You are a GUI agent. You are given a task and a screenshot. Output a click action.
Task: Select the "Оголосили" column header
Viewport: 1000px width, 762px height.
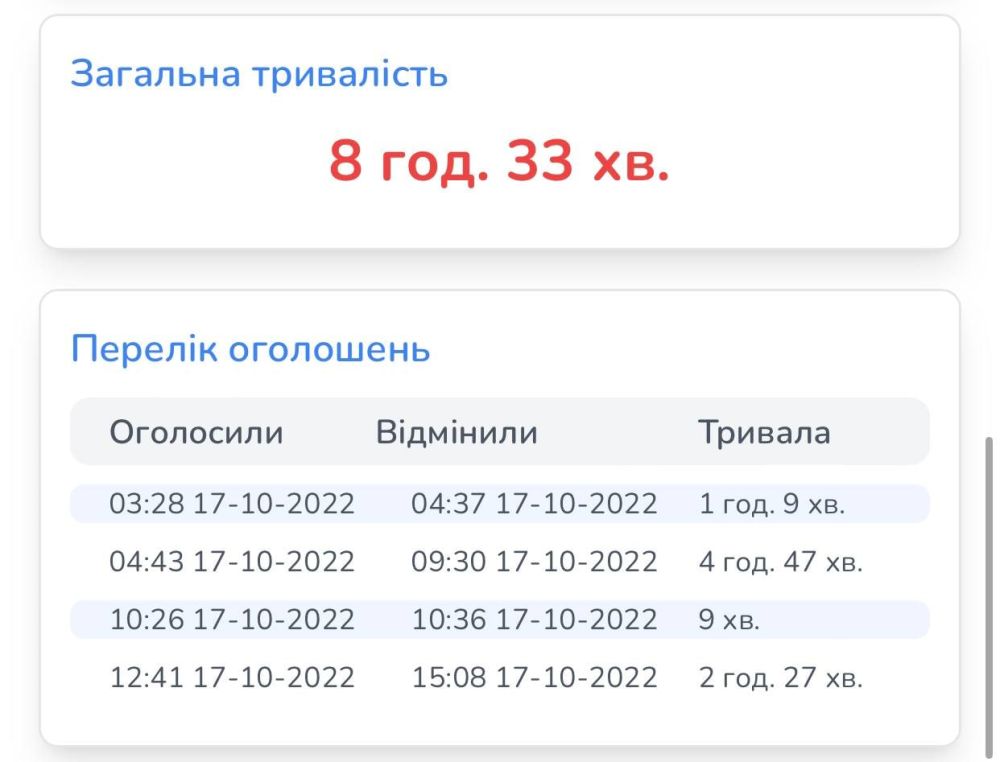coord(196,432)
